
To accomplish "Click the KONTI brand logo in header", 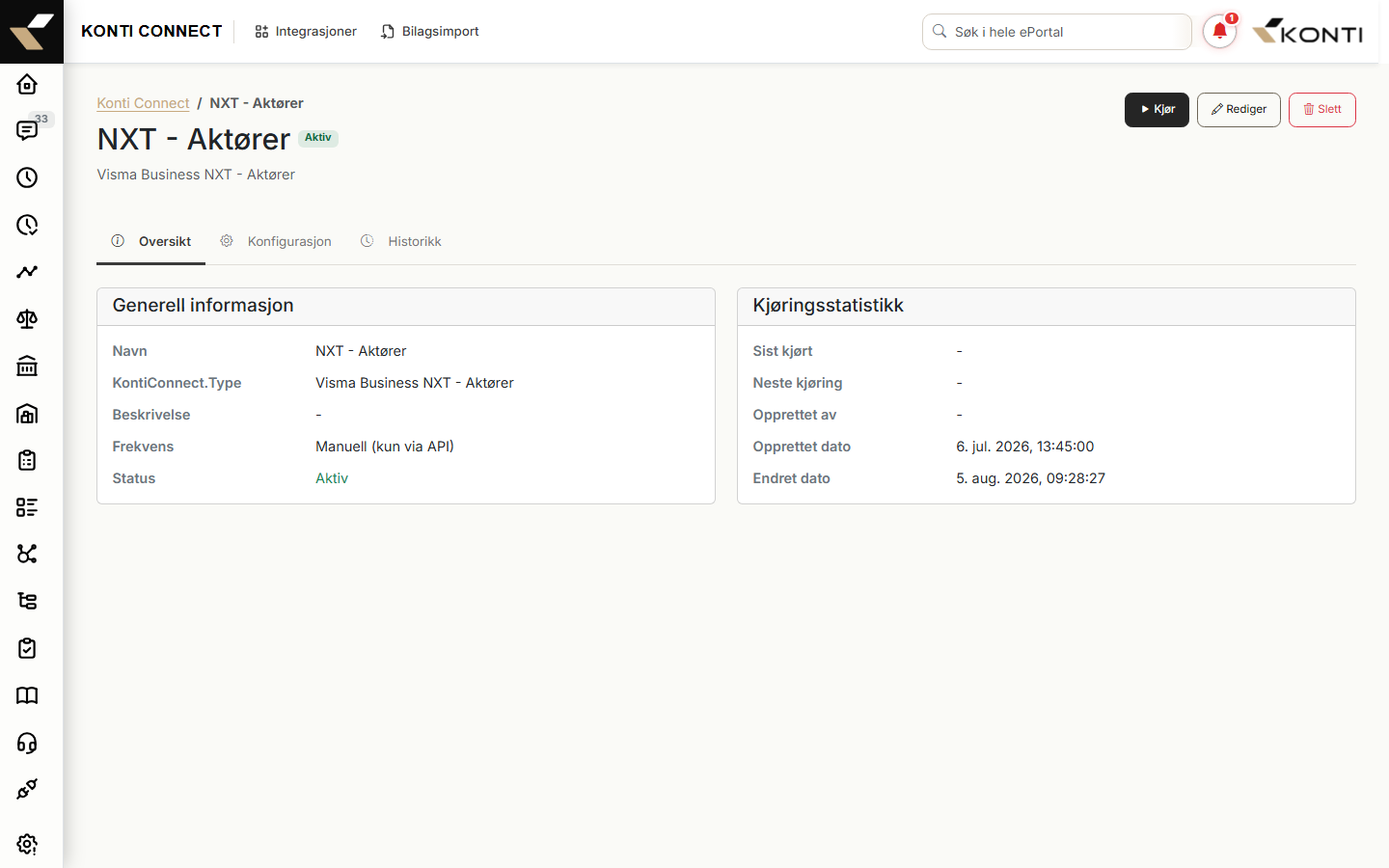I will 1307,32.
